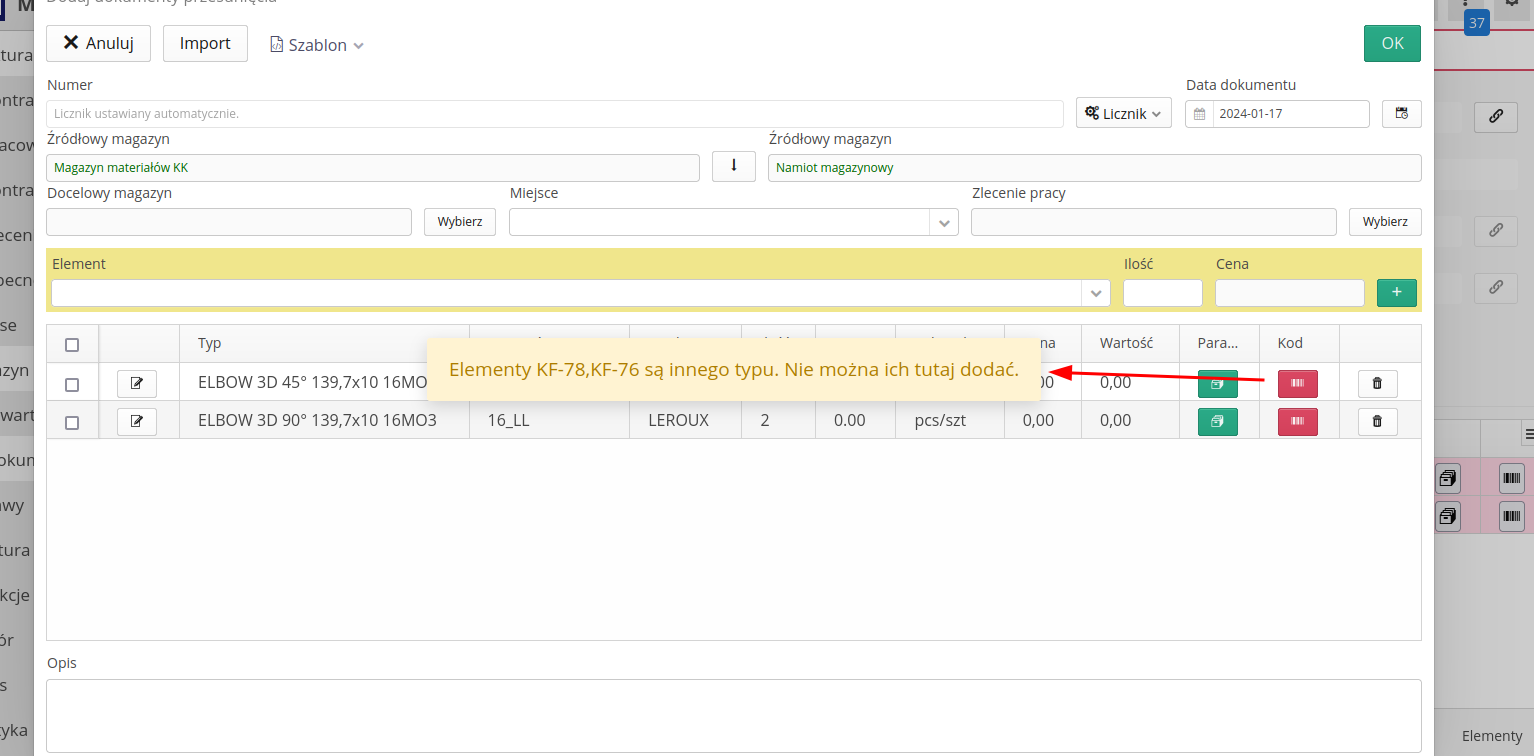Open parameters for ELBOW 3D 90° row
The height and width of the screenshot is (756, 1534).
pos(1217,422)
